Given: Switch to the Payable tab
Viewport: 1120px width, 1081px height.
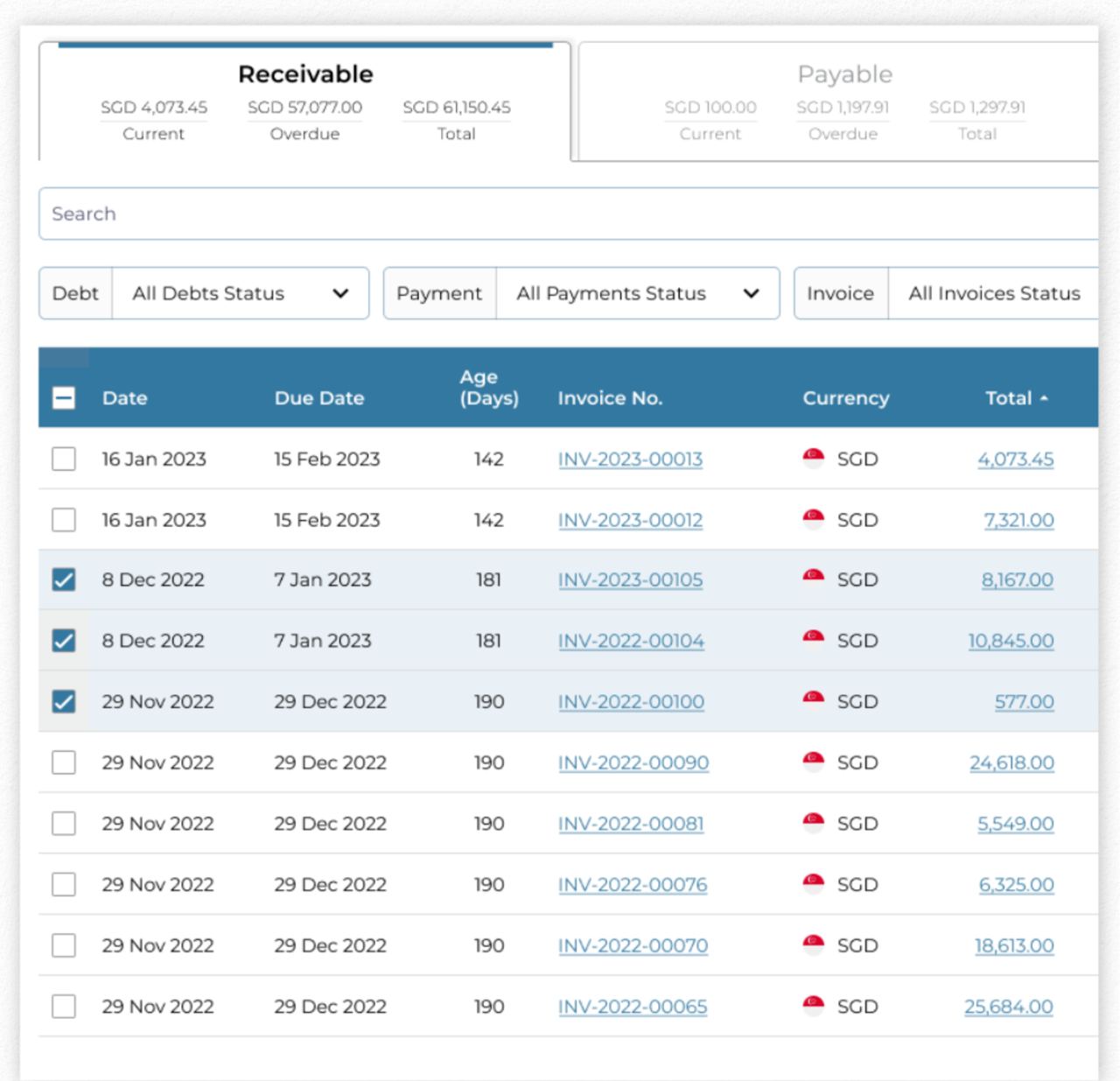Looking at the screenshot, I should coord(838,102).
